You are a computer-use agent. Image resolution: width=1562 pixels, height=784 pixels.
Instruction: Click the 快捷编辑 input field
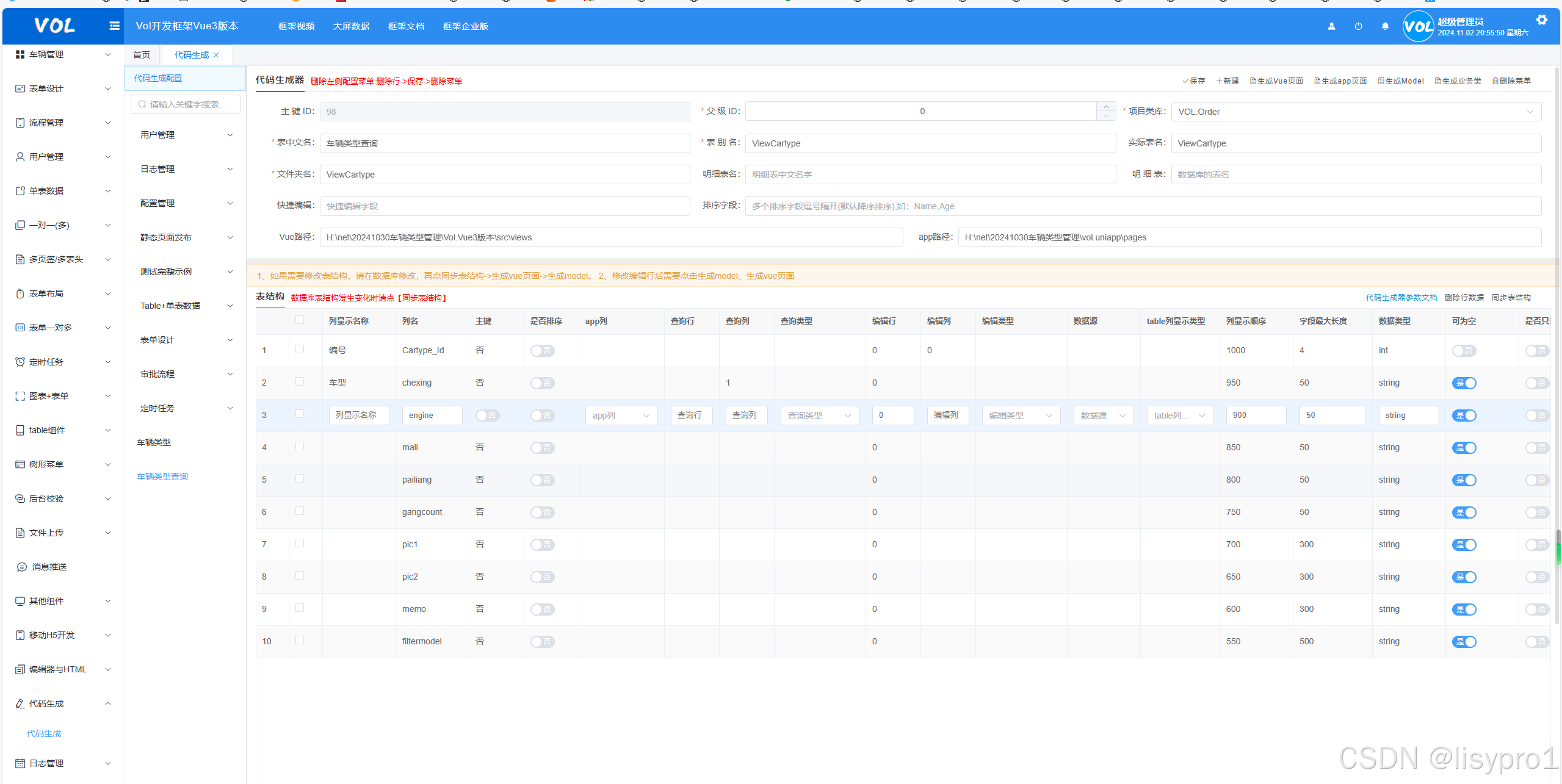(x=504, y=206)
